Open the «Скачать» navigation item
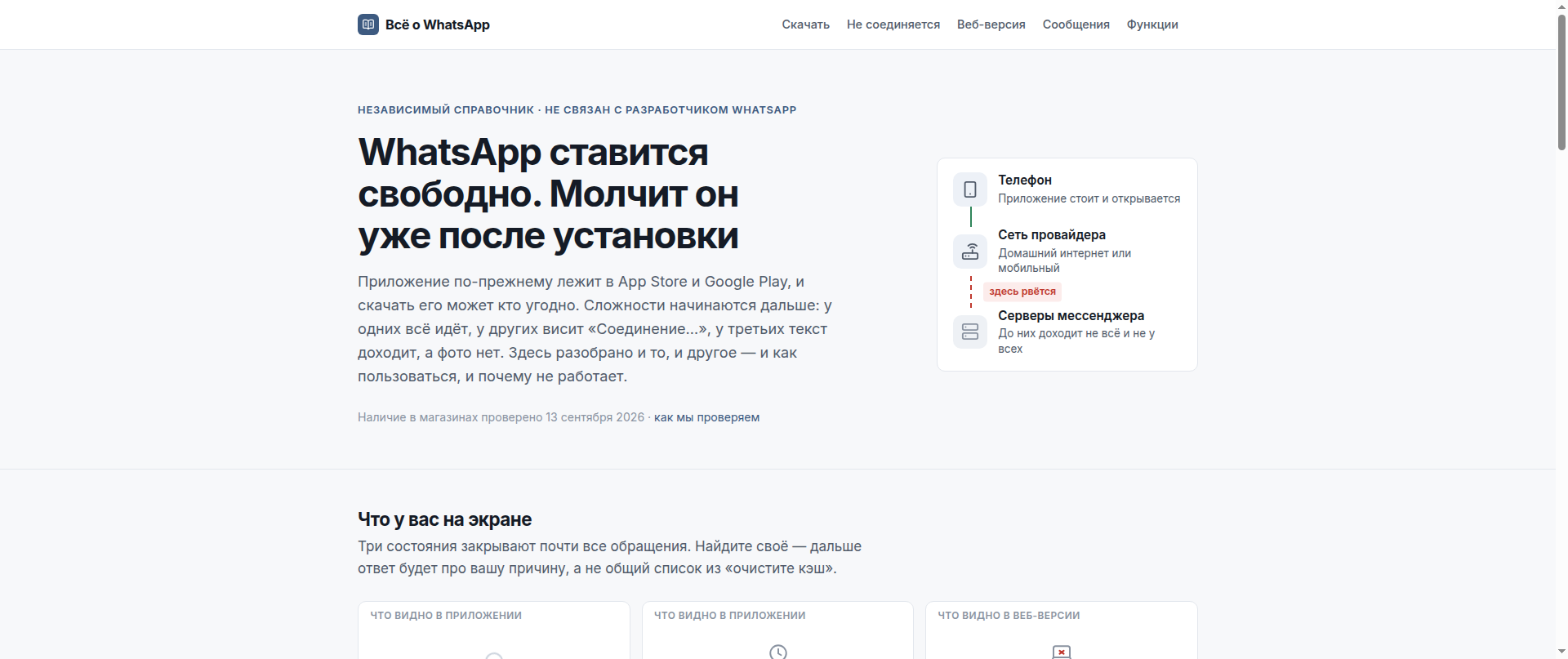Screen dimensions: 1568x659 [805, 24]
